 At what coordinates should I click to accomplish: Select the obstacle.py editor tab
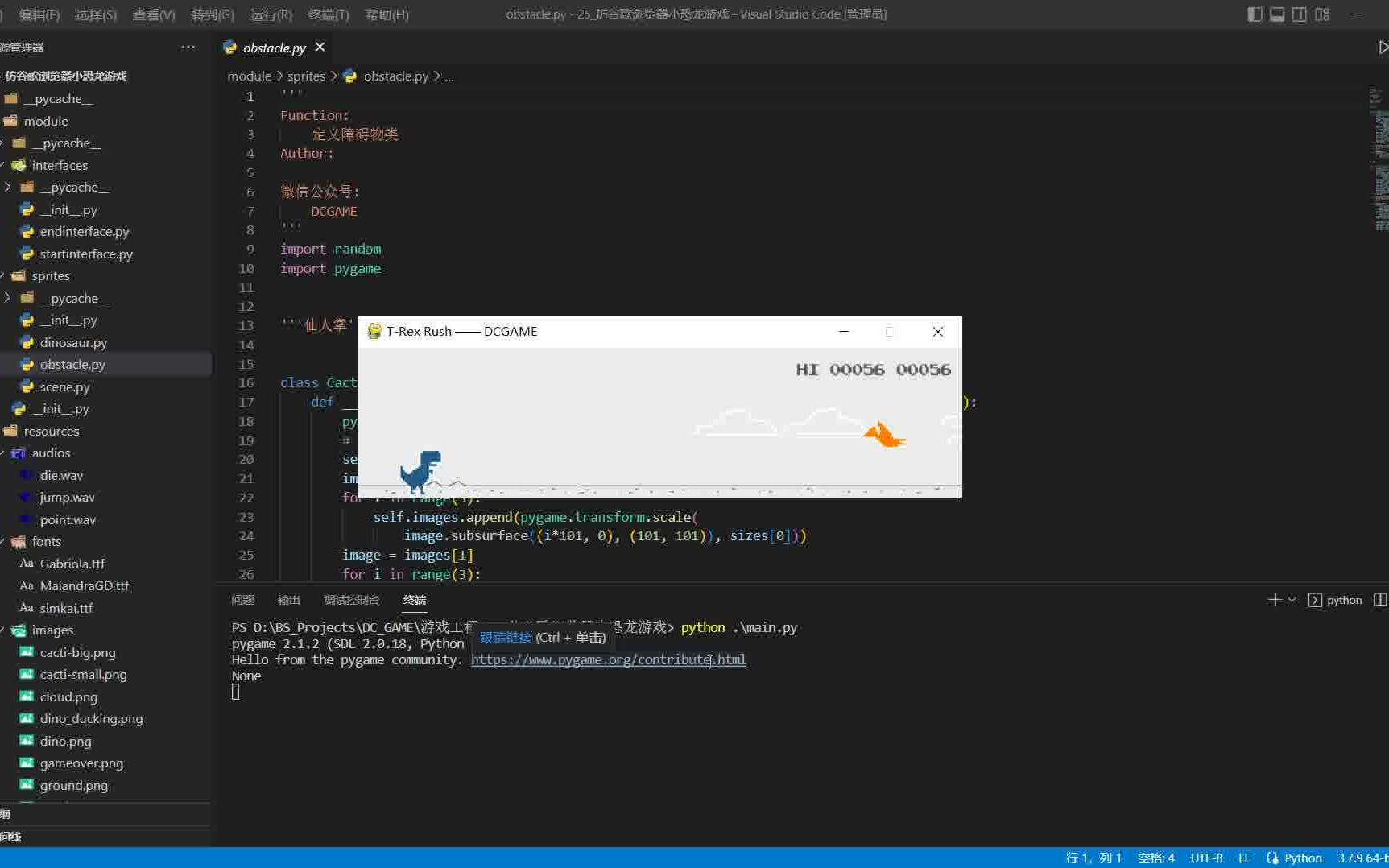tap(274, 48)
